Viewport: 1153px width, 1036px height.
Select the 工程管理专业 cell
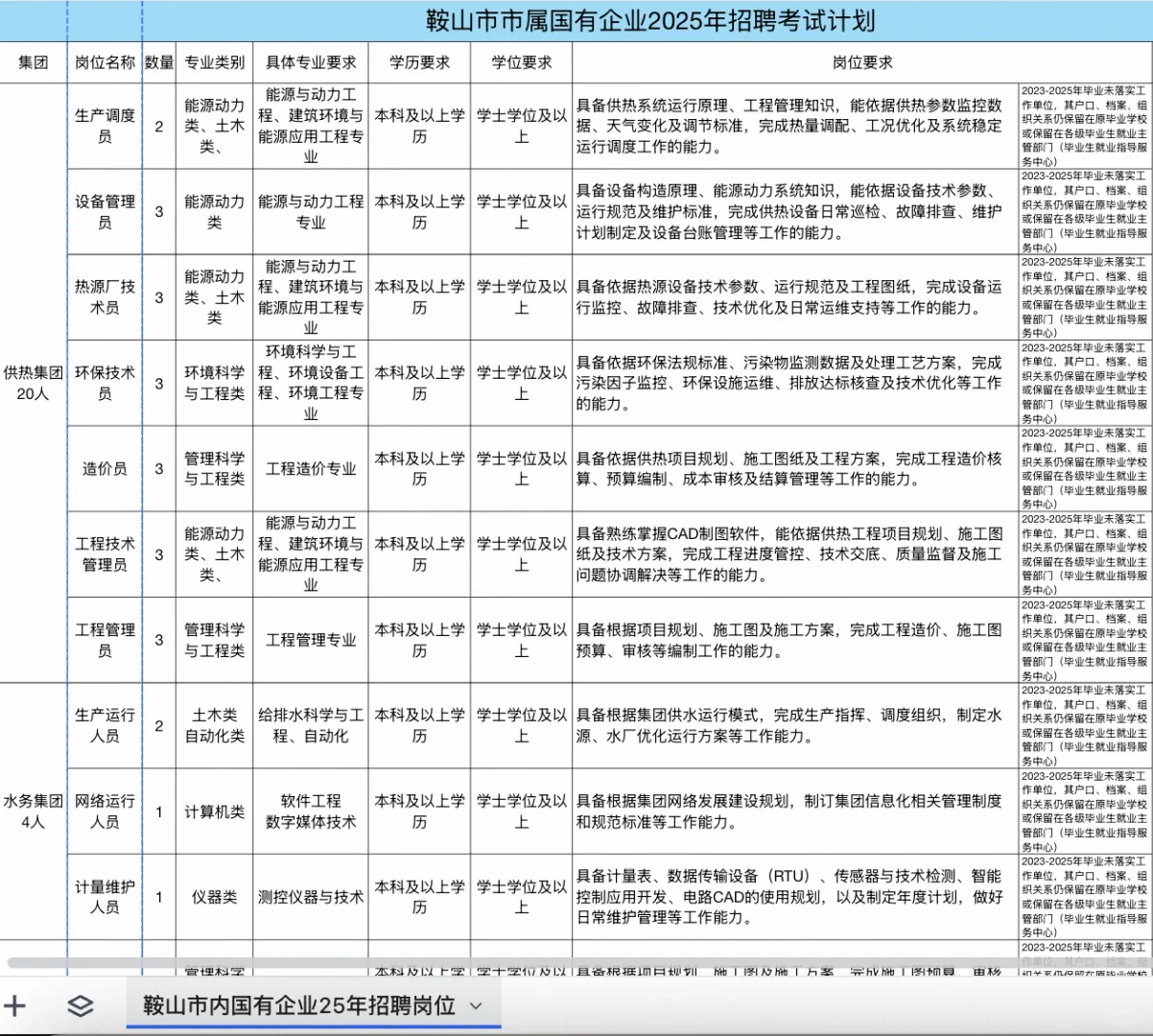coord(311,640)
